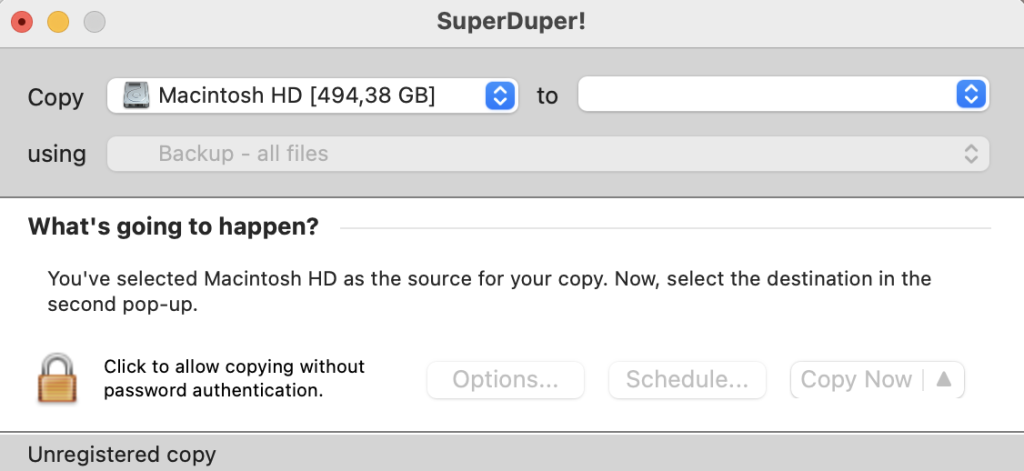1024x471 pixels.
Task: Click the blue arrows on the destination pop-up
Action: [969, 95]
